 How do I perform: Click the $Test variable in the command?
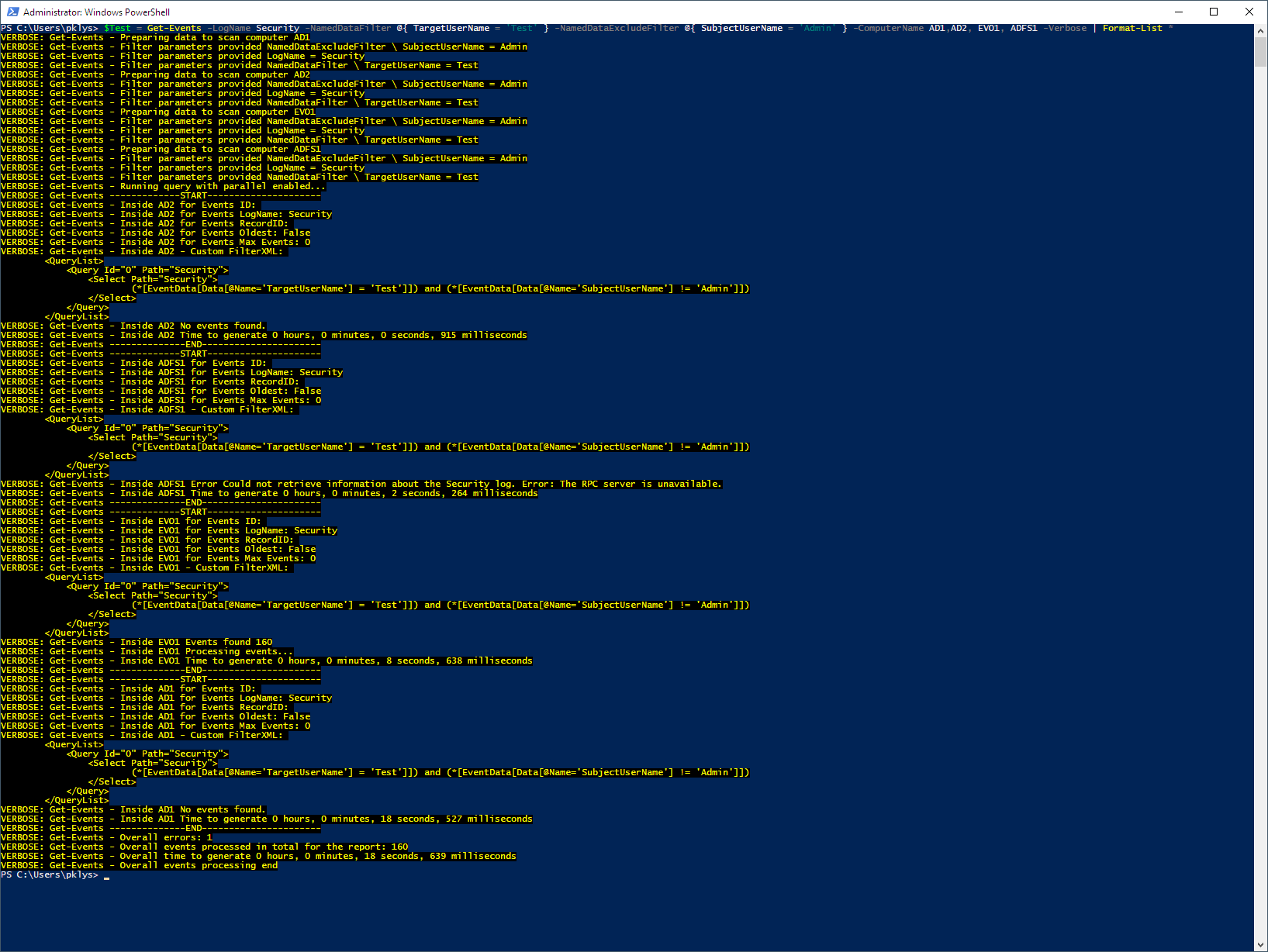click(117, 27)
